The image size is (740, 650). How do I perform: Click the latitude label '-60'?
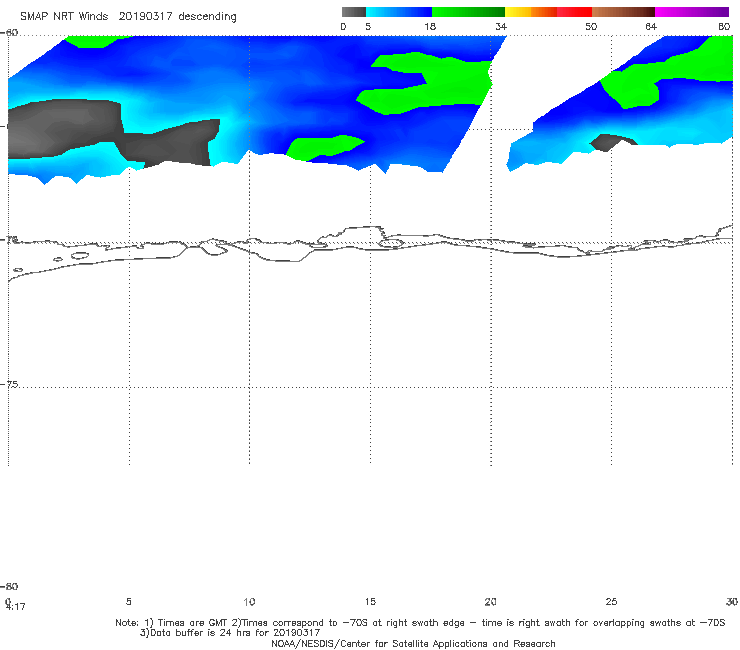[x=9, y=32]
